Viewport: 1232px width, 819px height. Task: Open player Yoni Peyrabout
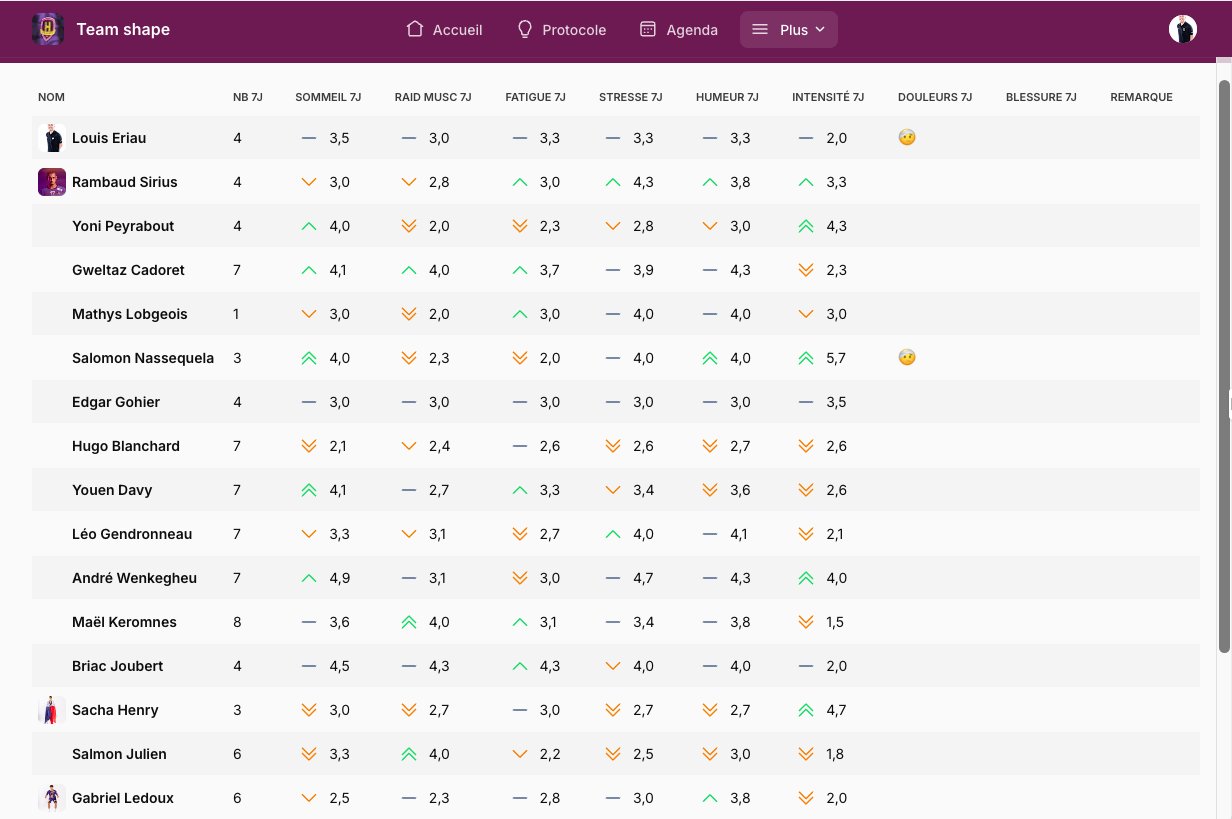[123, 226]
